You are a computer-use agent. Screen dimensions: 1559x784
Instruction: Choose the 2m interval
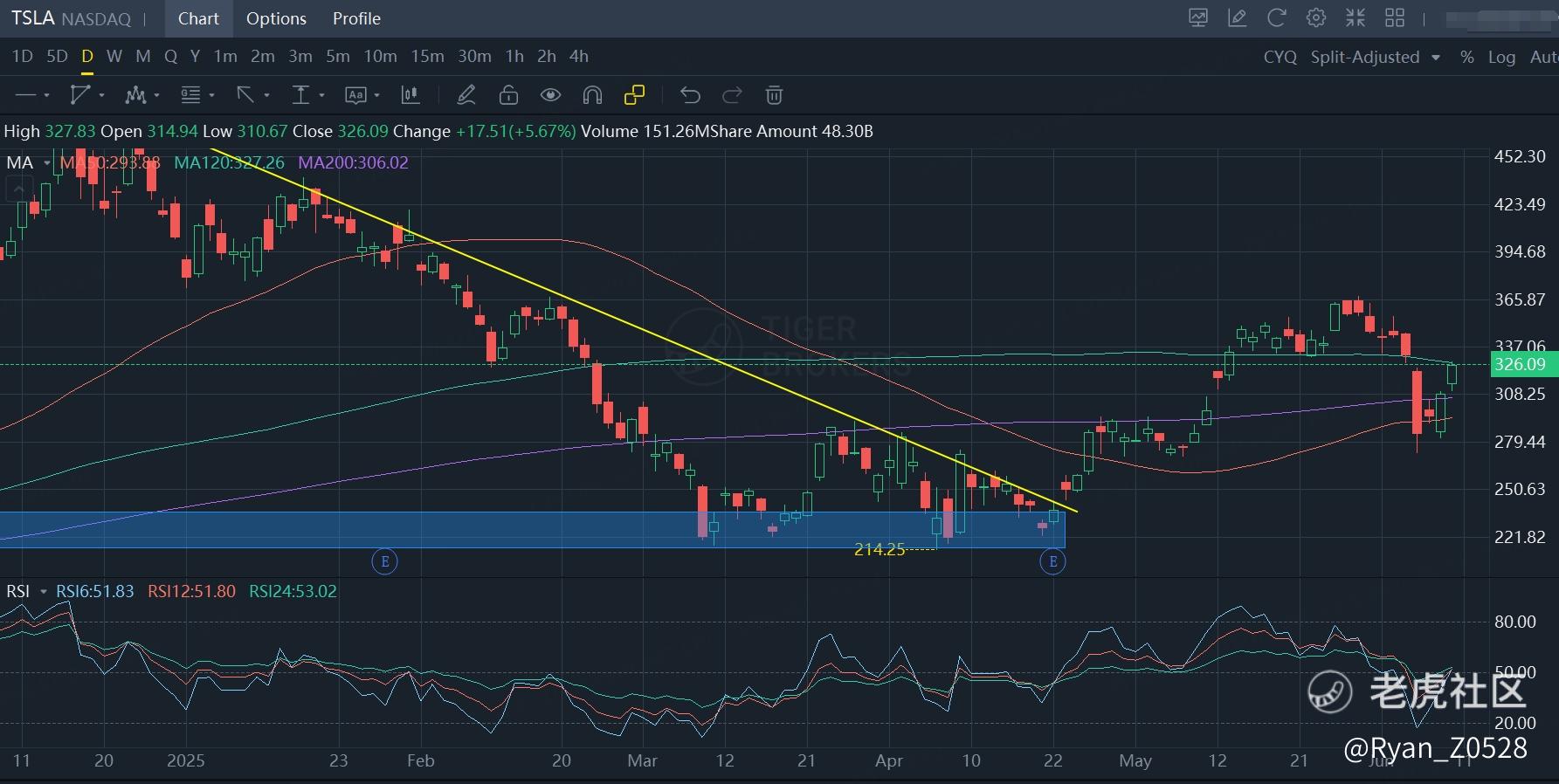pyautogui.click(x=263, y=57)
